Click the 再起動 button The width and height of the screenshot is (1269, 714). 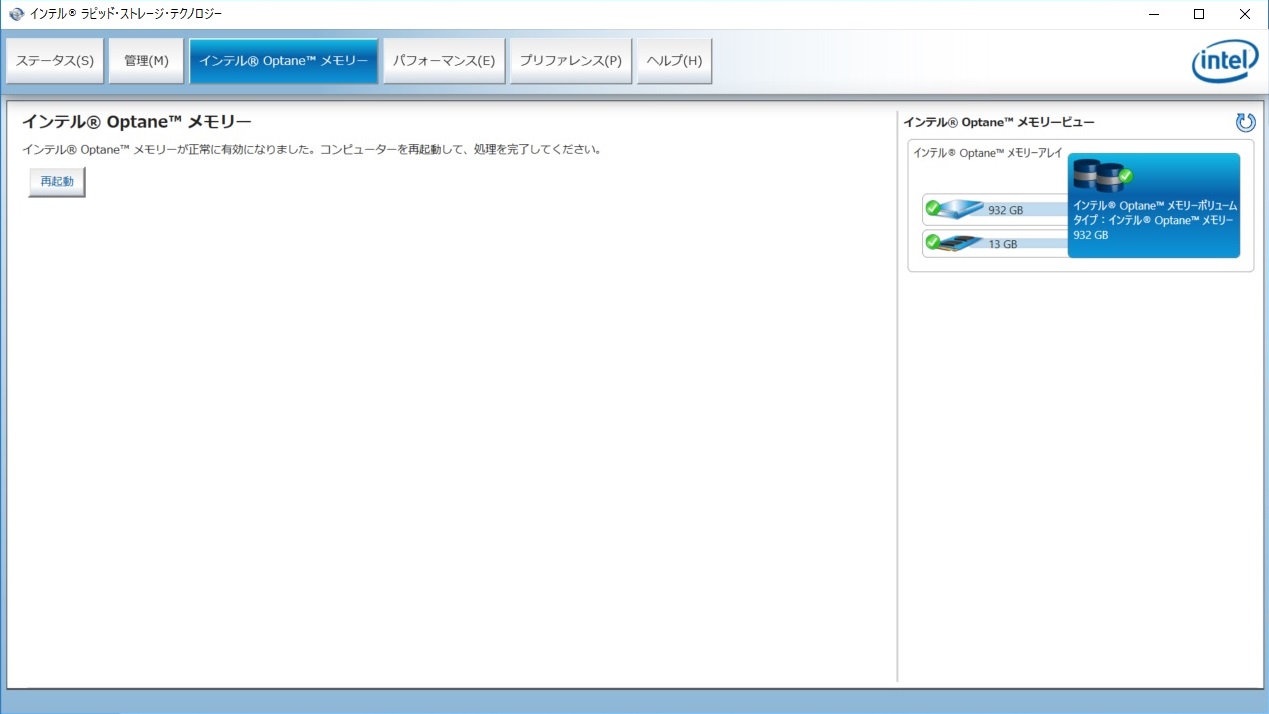click(57, 182)
